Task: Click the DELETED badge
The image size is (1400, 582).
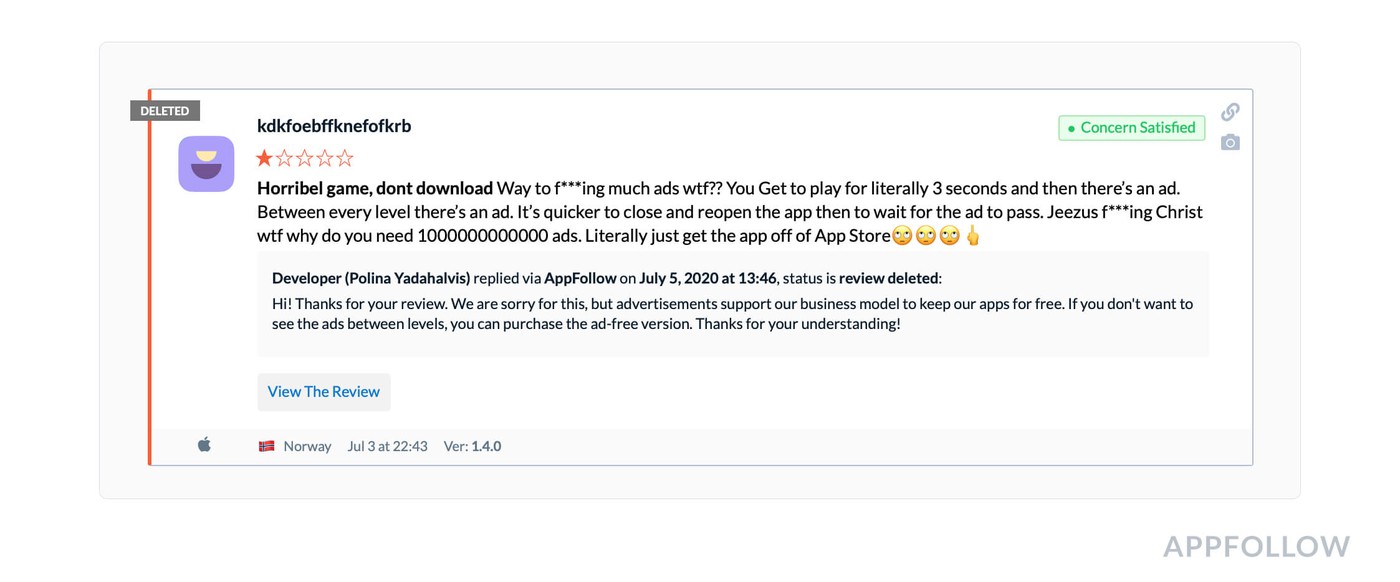Action: (165, 111)
